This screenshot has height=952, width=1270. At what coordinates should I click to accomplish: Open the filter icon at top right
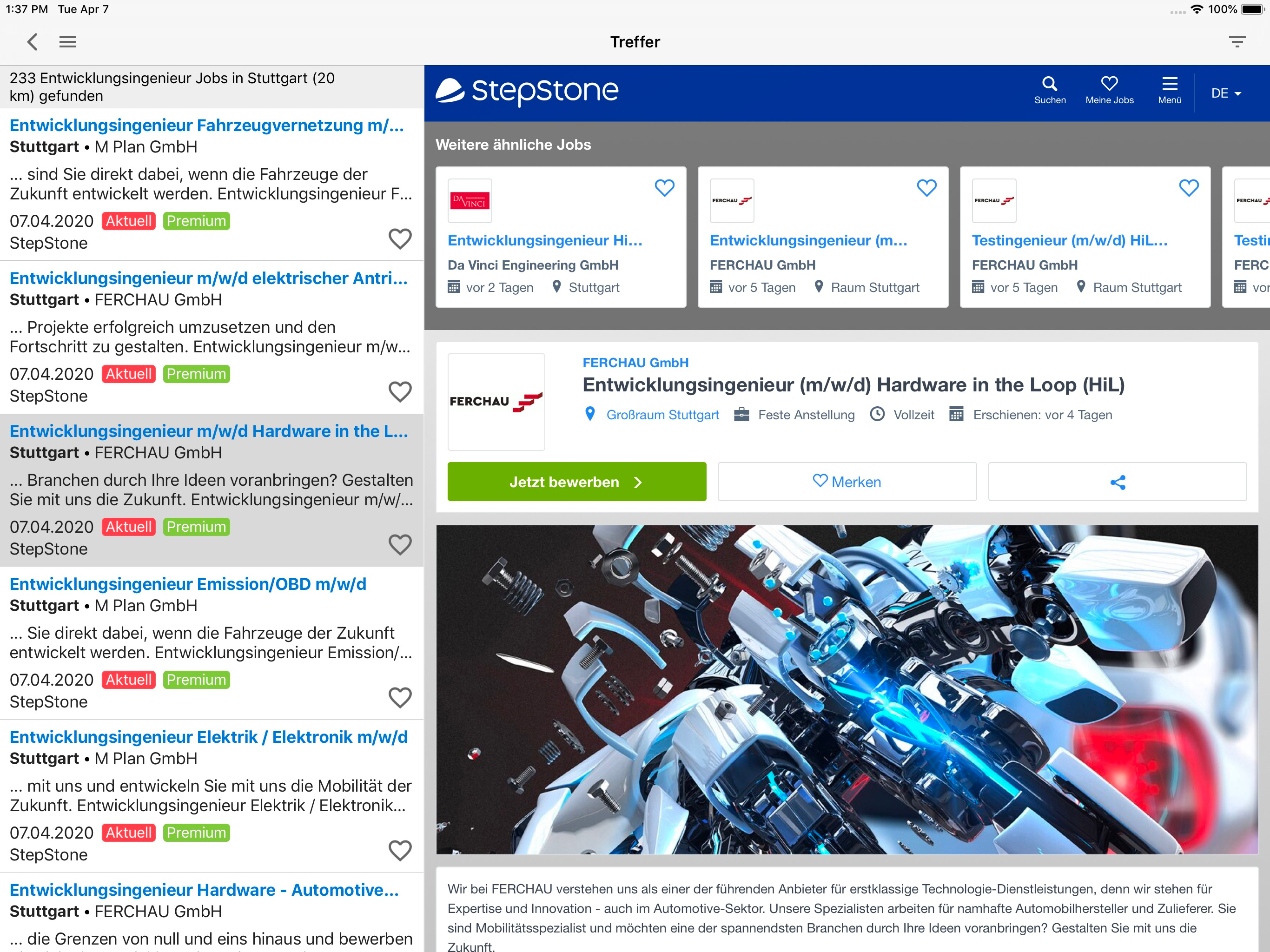[1237, 42]
